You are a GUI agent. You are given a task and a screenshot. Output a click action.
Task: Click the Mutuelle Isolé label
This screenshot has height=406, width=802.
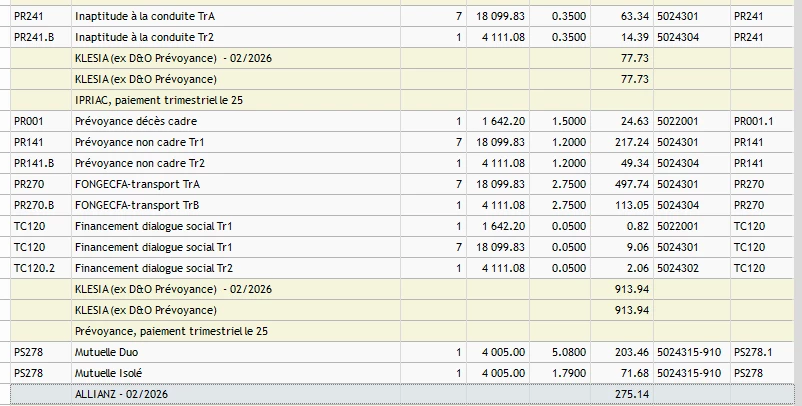[108, 373]
